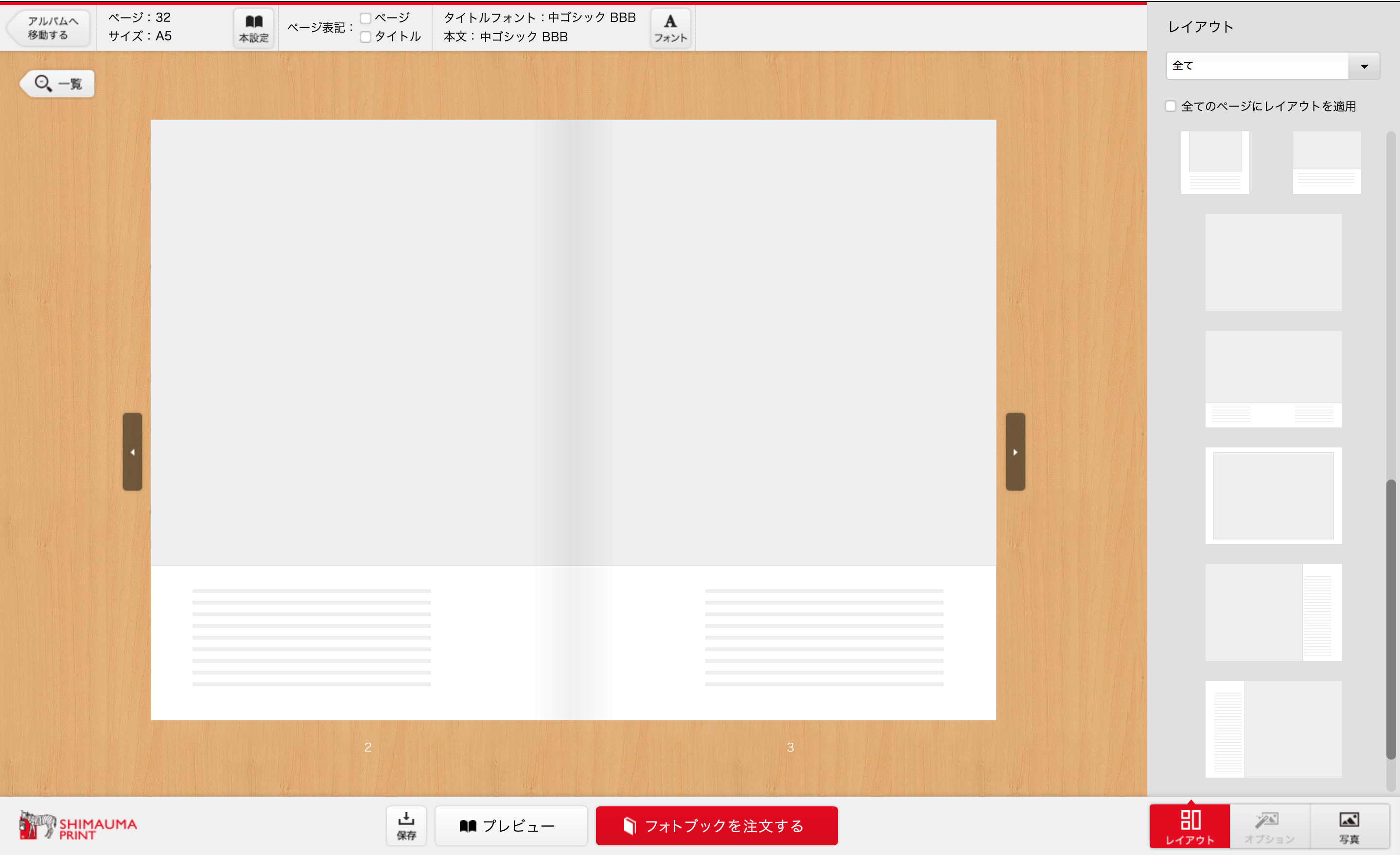Click the layout panel vertical scrollbar

click(1391, 620)
